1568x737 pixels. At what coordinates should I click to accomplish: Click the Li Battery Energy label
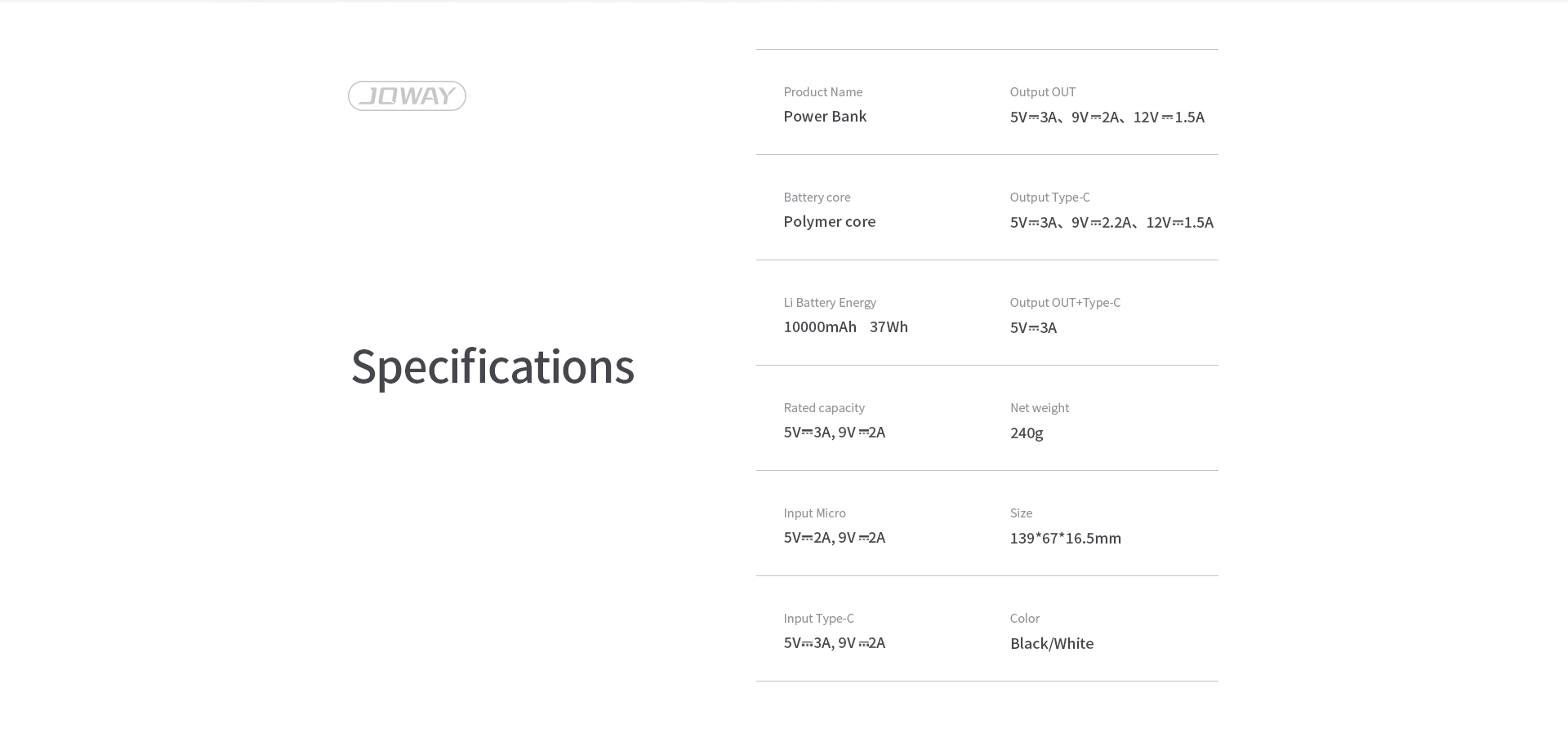coord(830,303)
